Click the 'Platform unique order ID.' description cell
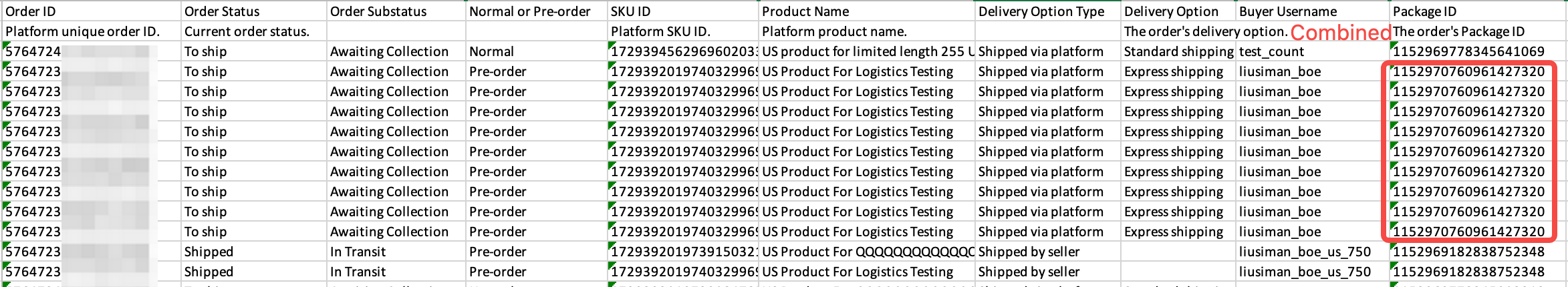This screenshot has height=287, width=1568. (x=82, y=31)
